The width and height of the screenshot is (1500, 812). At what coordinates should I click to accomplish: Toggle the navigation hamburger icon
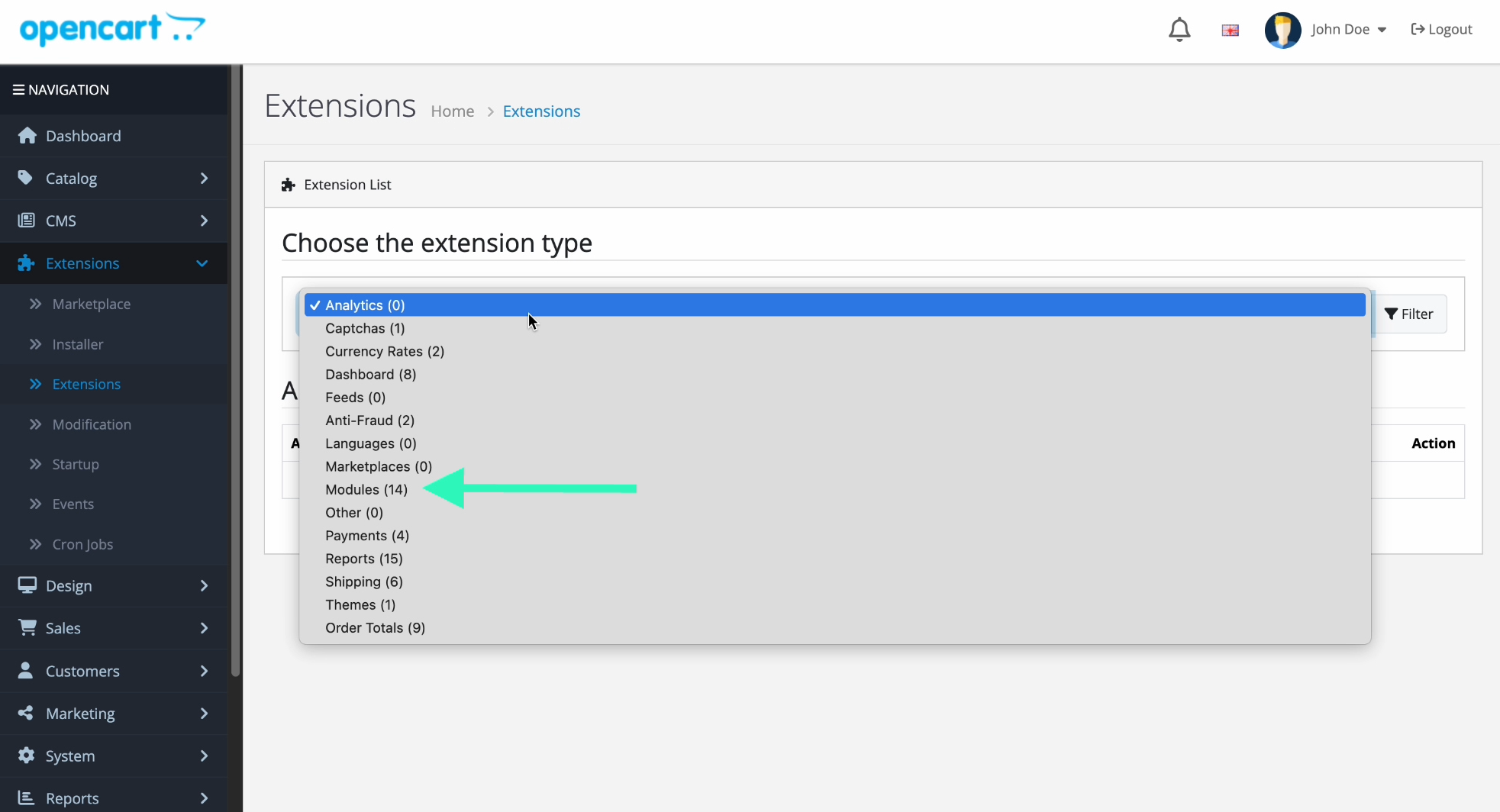(x=18, y=89)
